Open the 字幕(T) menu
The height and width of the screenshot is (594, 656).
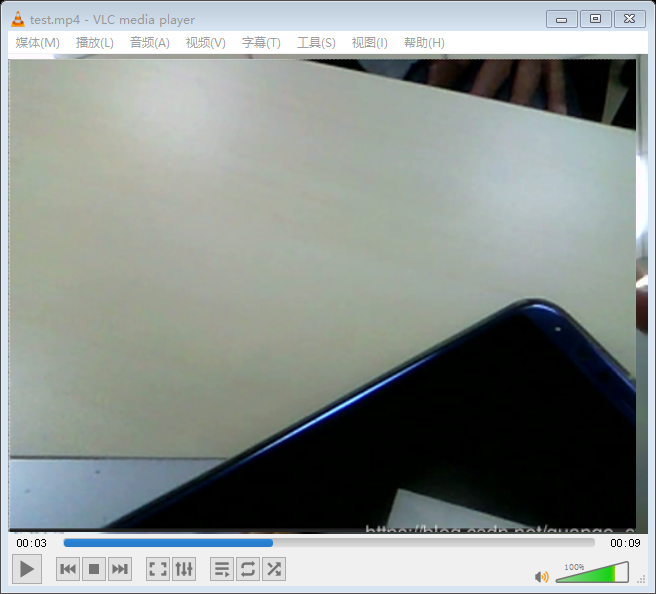(x=261, y=43)
